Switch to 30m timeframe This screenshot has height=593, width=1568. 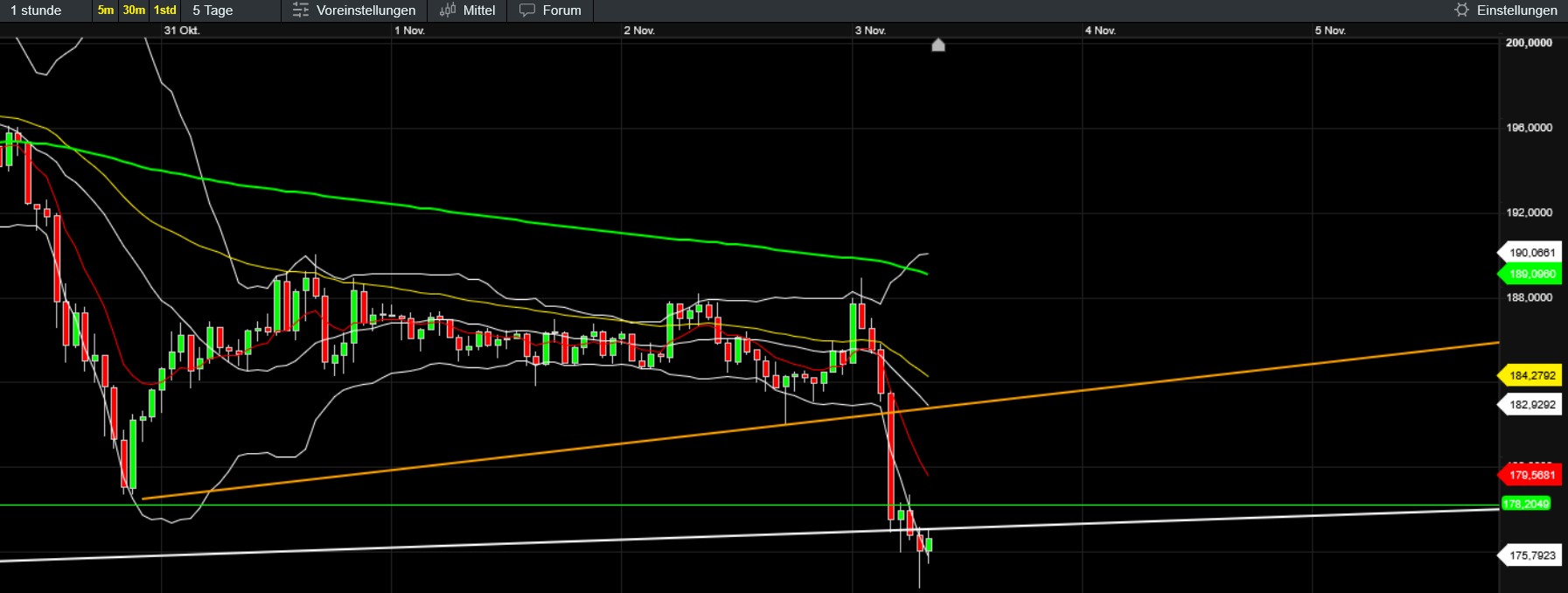coord(134,10)
